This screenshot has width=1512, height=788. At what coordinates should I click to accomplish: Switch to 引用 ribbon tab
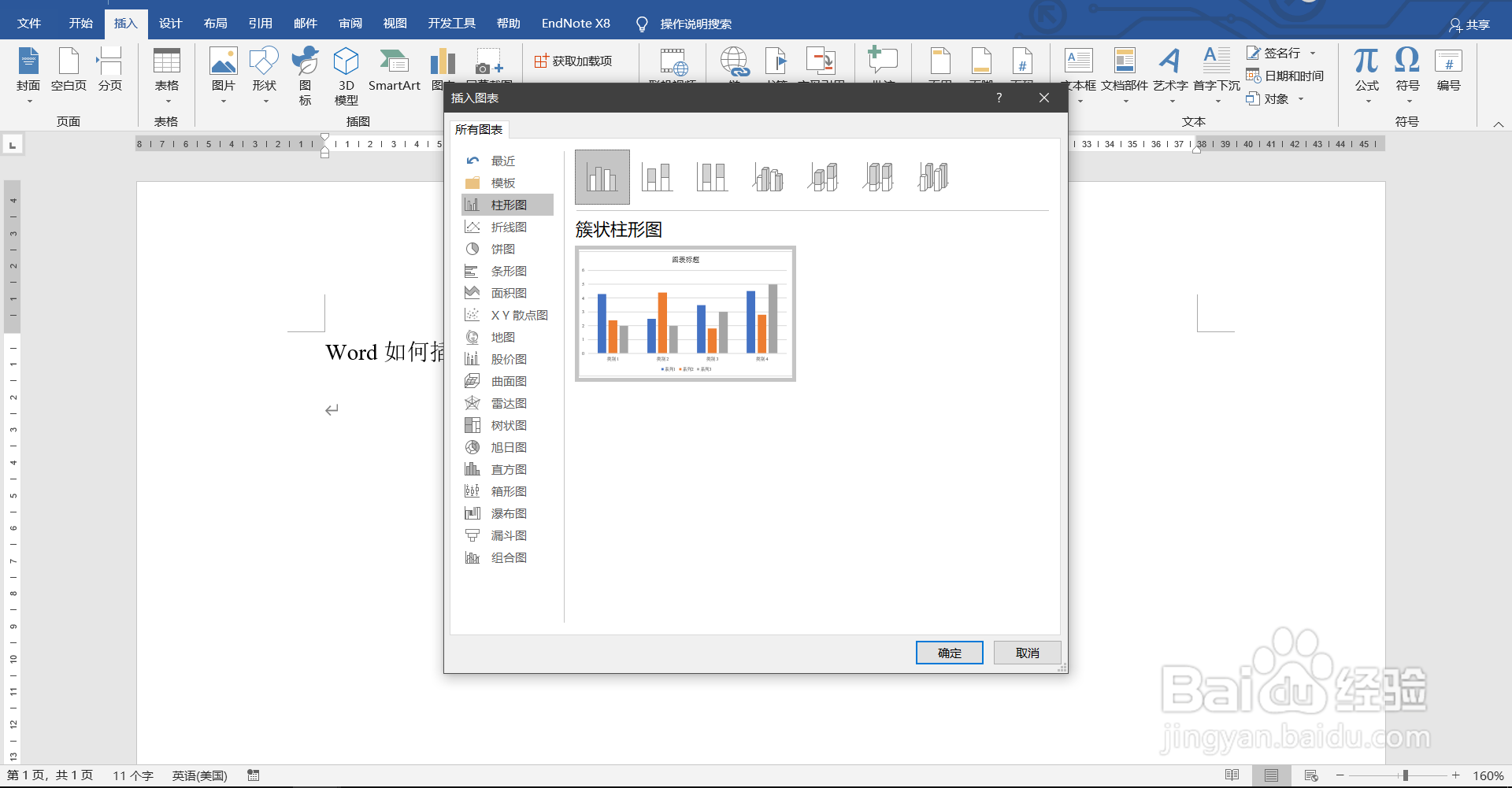pos(260,24)
